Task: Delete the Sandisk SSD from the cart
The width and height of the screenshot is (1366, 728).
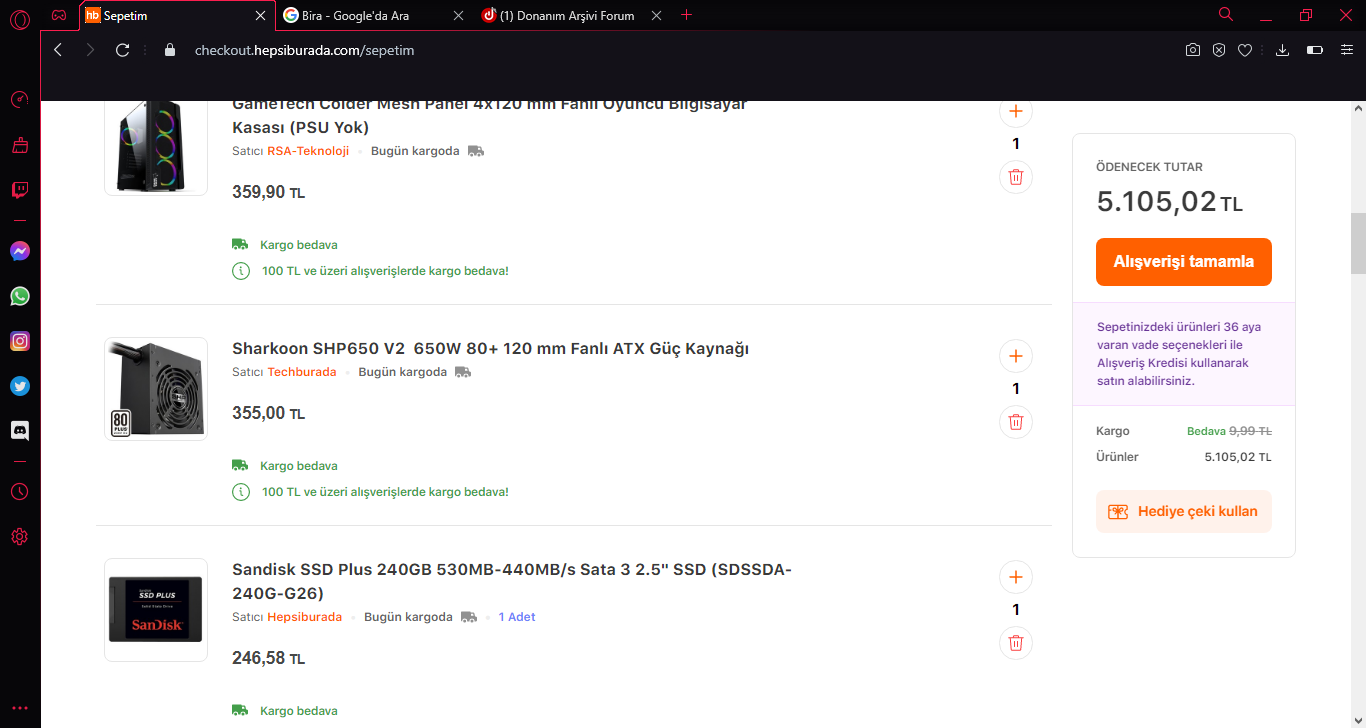Action: coord(1016,643)
